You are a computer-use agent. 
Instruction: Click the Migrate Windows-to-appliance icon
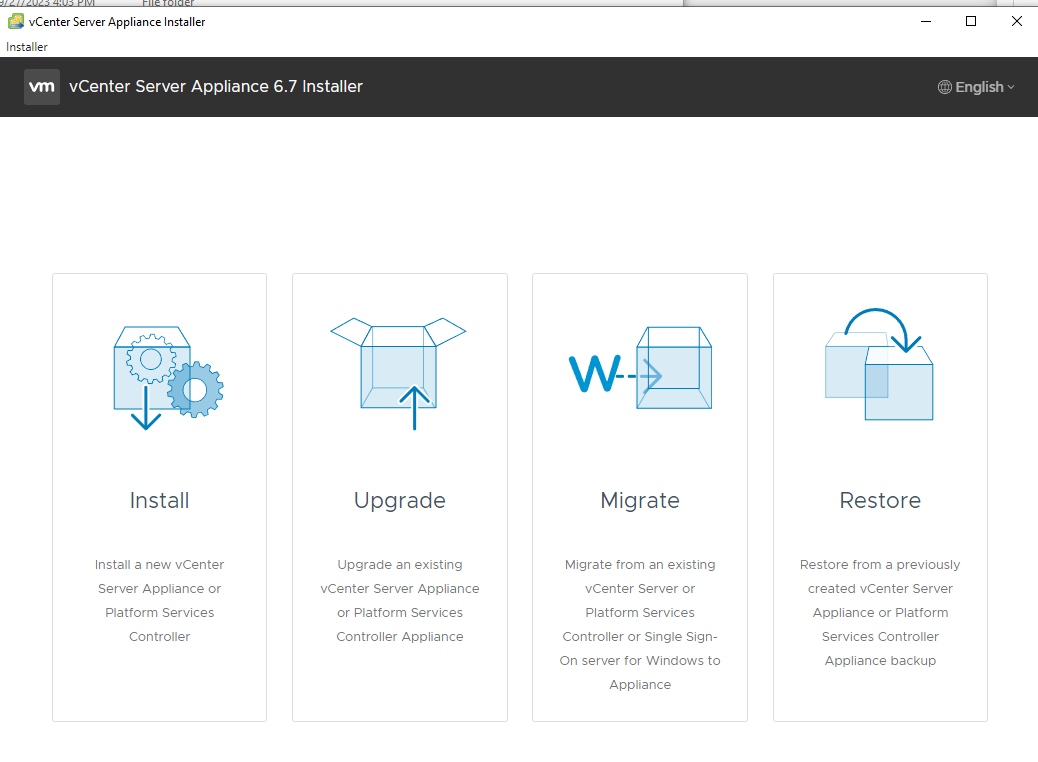click(x=640, y=368)
